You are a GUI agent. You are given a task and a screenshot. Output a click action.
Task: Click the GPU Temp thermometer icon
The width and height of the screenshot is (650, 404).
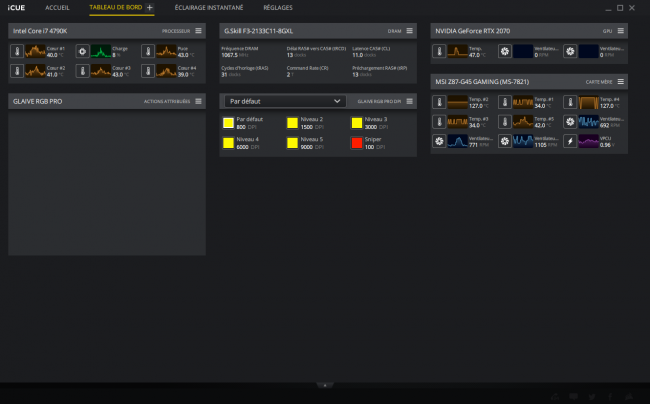(439, 51)
